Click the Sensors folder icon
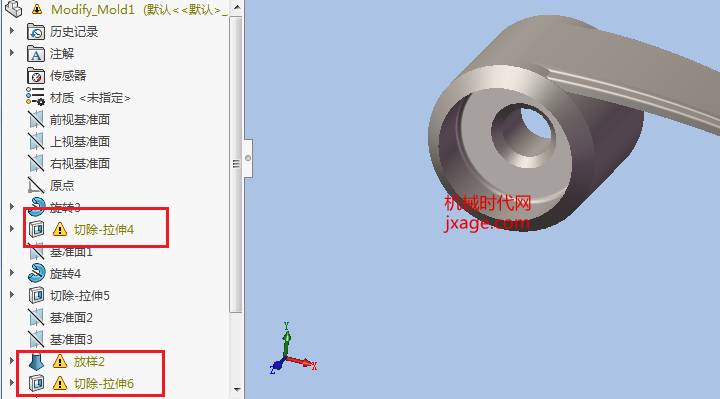This screenshot has height=399, width=720. coord(36,76)
